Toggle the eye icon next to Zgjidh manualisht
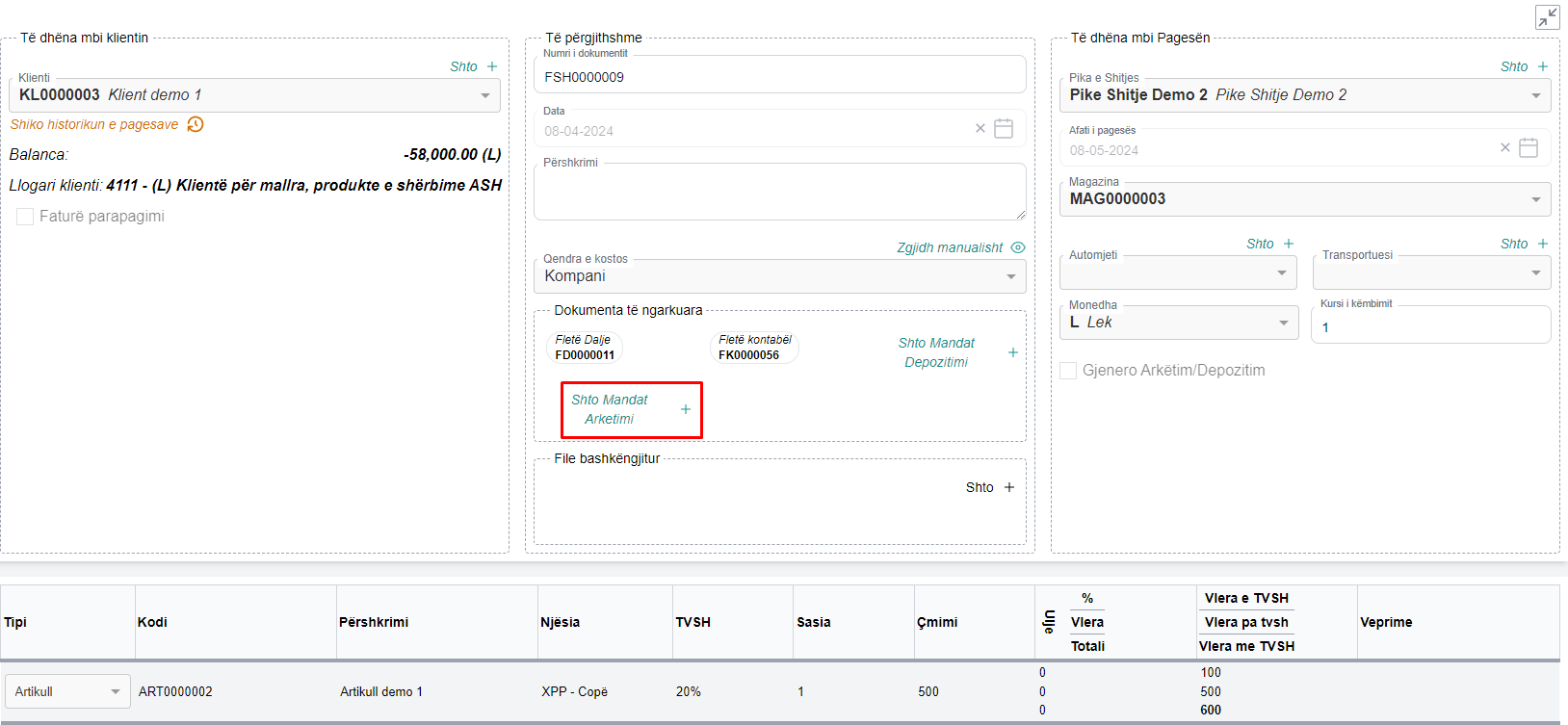The width and height of the screenshot is (1568, 725). 1018,247
